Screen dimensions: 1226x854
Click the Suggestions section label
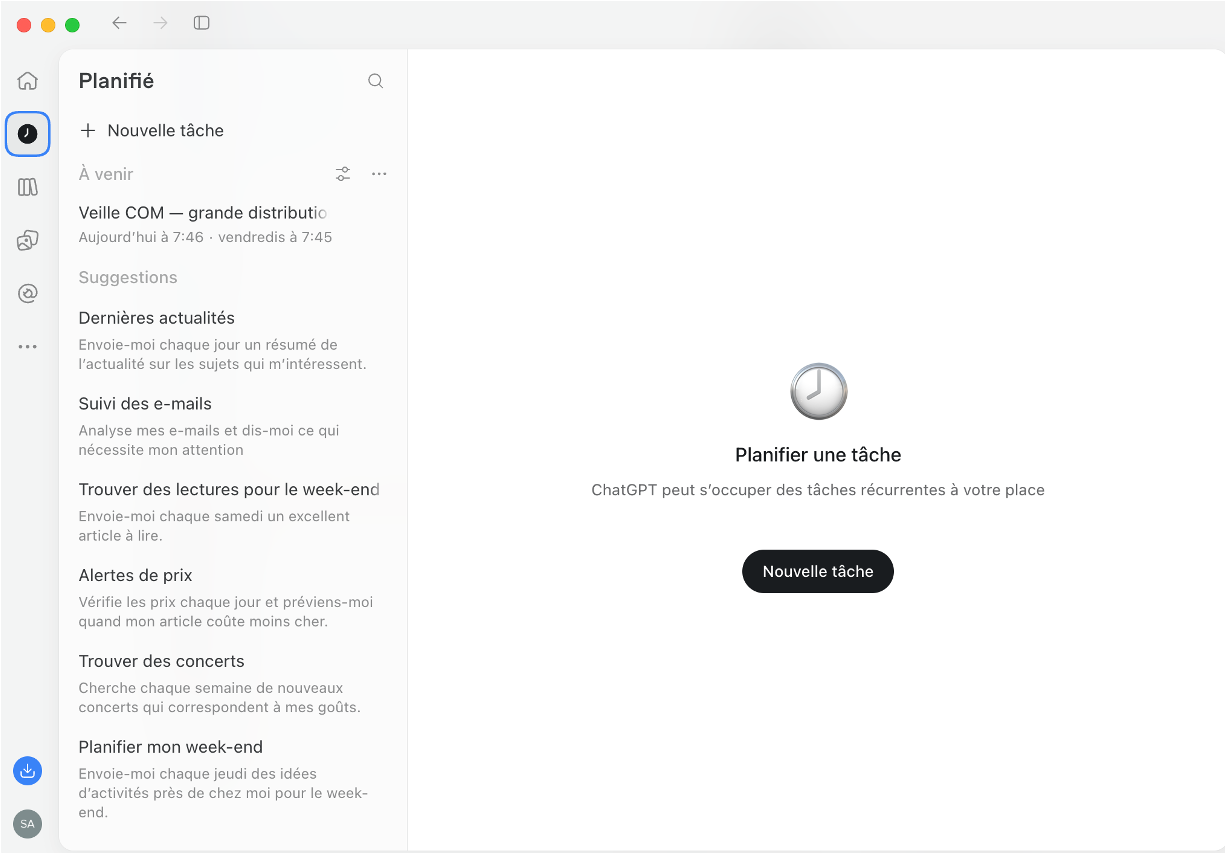pyautogui.click(x=128, y=278)
